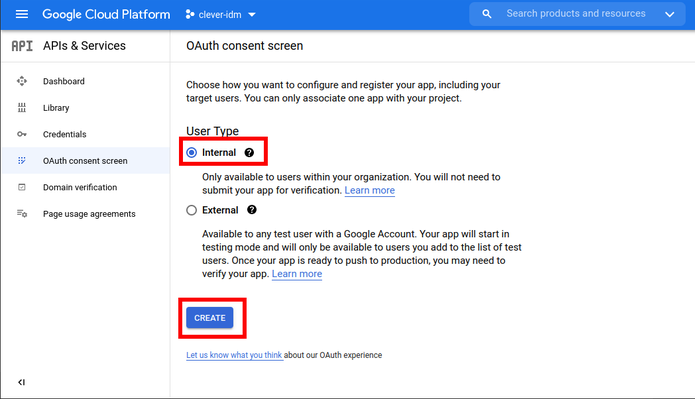Select the External user type
Screen dimensions: 695x399
click(x=191, y=210)
